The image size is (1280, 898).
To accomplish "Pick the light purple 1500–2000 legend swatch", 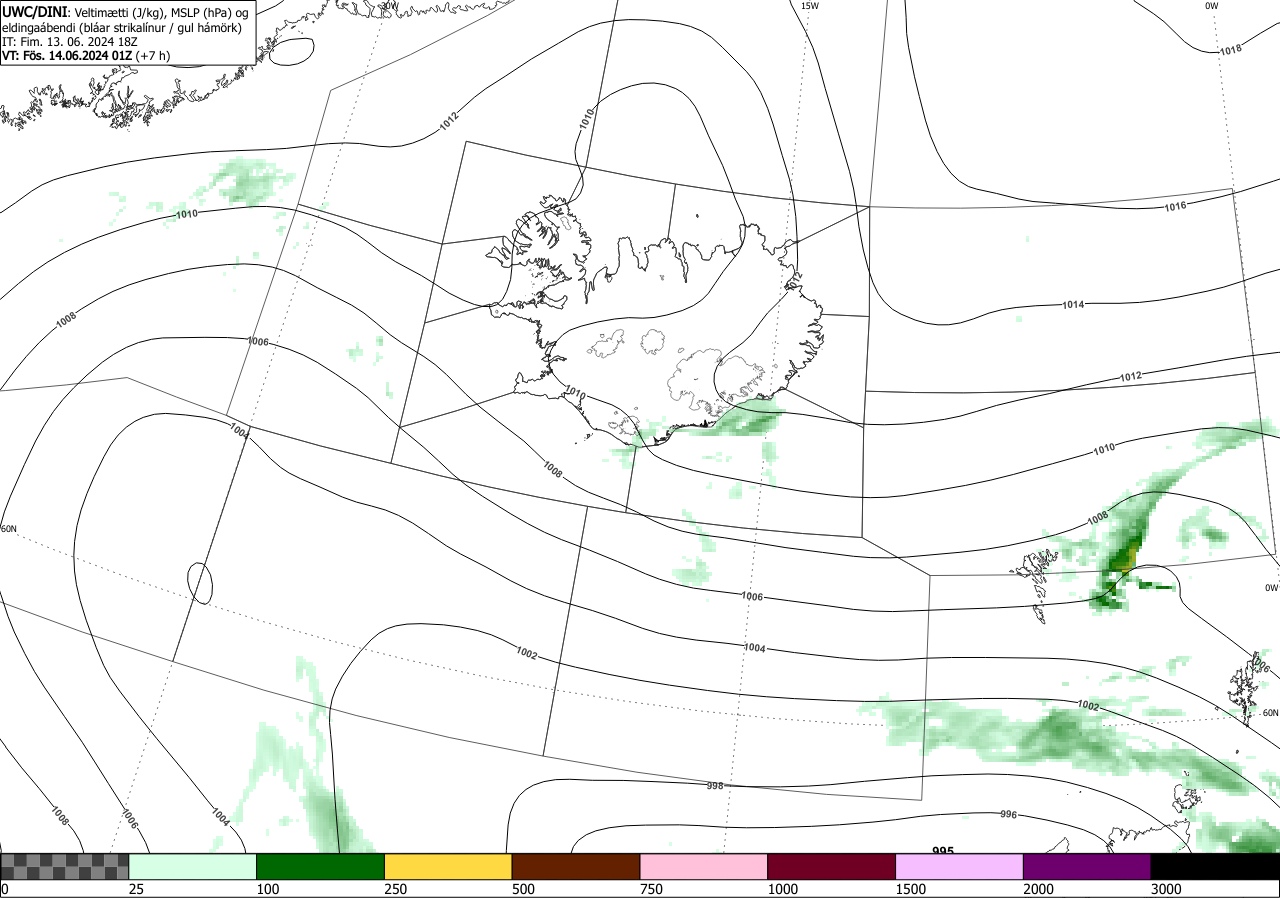I will tap(959, 866).
